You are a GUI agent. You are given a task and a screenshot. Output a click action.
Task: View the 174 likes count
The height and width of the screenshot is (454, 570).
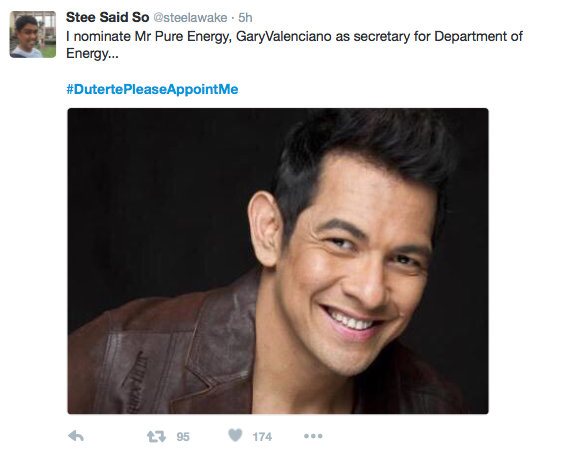pos(262,437)
